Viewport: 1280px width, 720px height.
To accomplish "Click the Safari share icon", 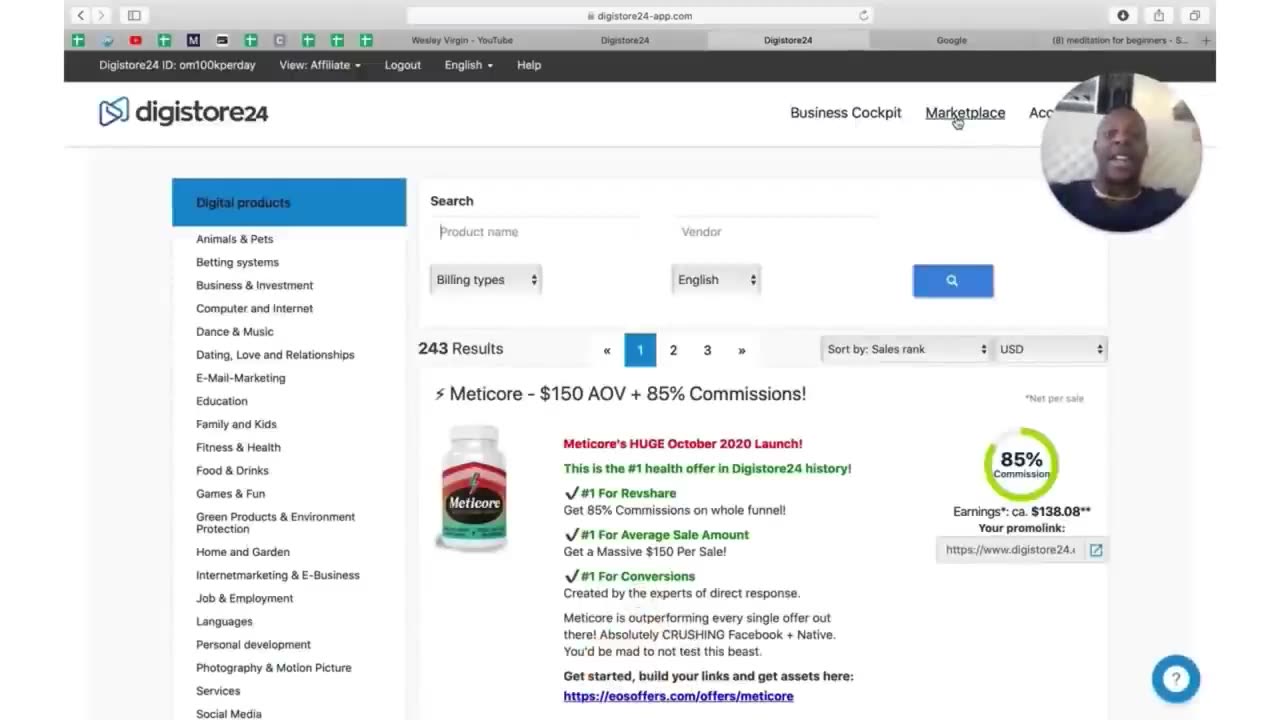I will click(x=1158, y=15).
